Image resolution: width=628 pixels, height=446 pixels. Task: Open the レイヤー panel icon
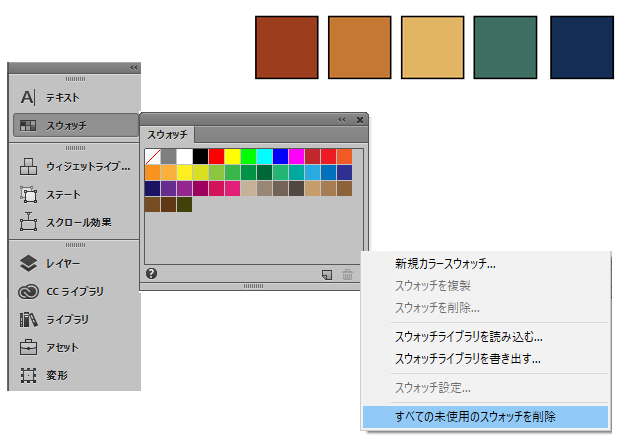(x=28, y=263)
